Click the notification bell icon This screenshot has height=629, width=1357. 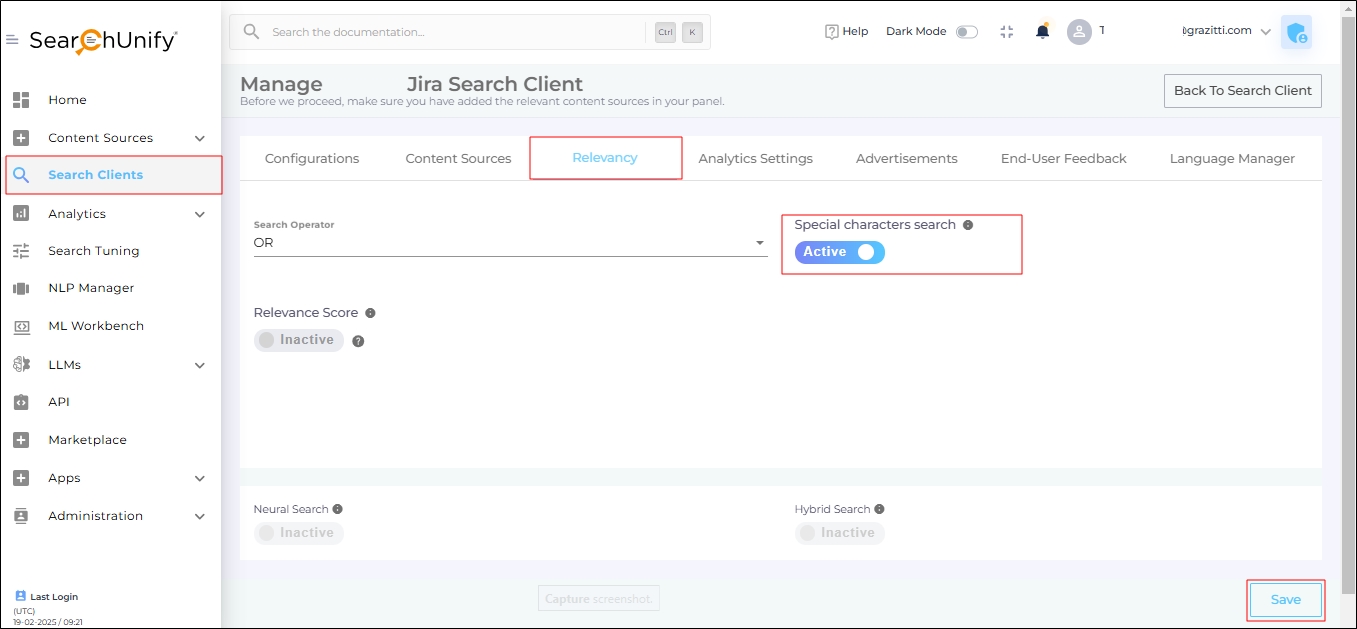click(x=1042, y=31)
